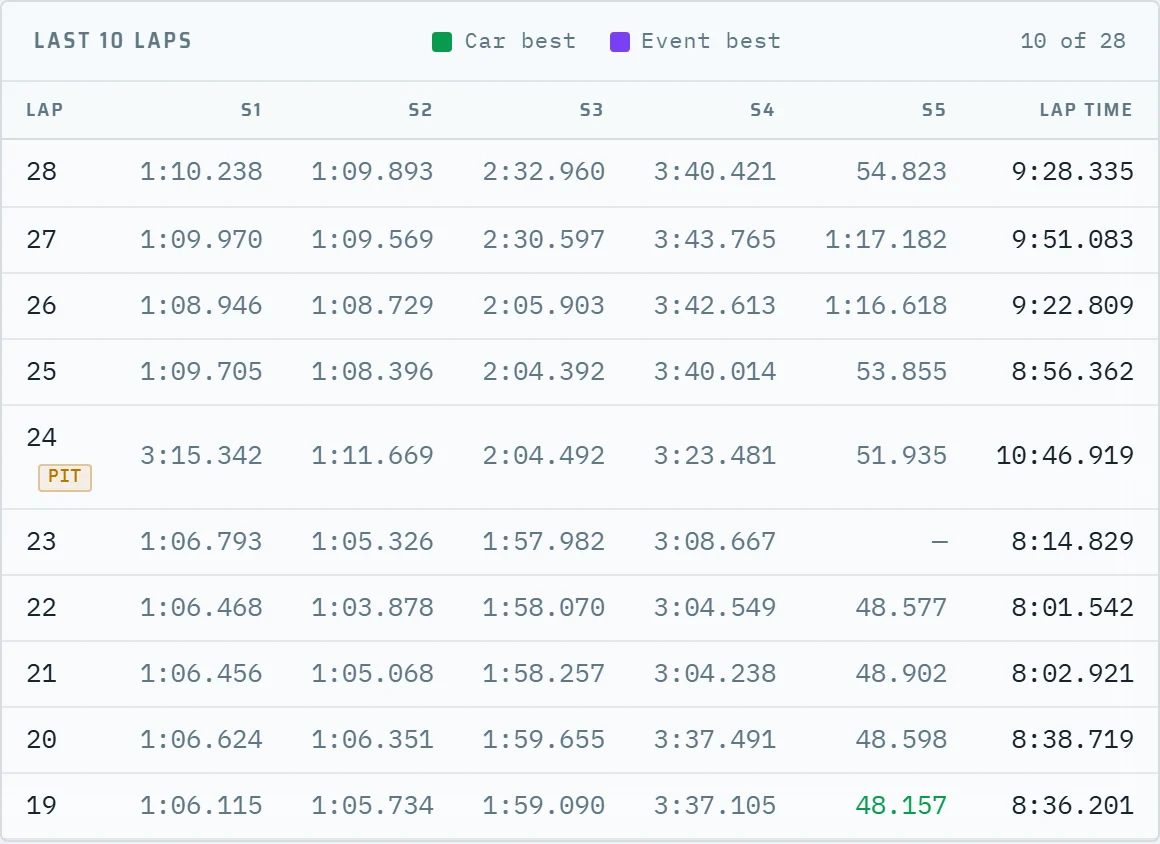This screenshot has width=1160, height=844.
Task: Select lap number 20
Action: pyautogui.click(x=41, y=740)
